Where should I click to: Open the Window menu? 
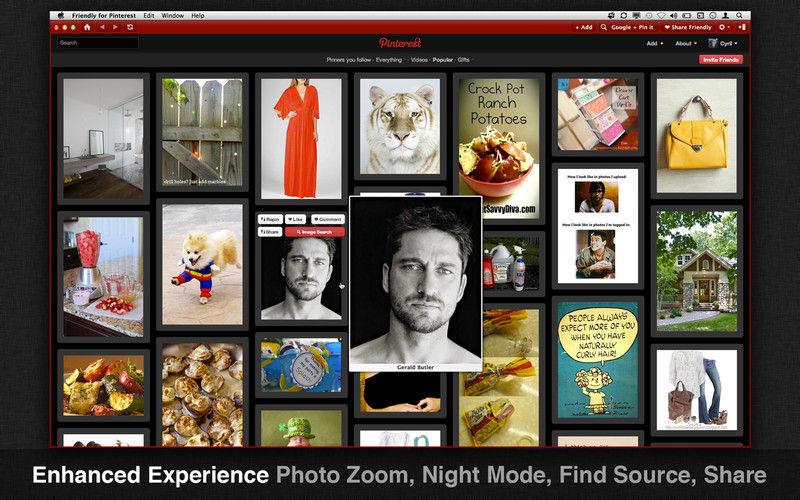click(172, 16)
